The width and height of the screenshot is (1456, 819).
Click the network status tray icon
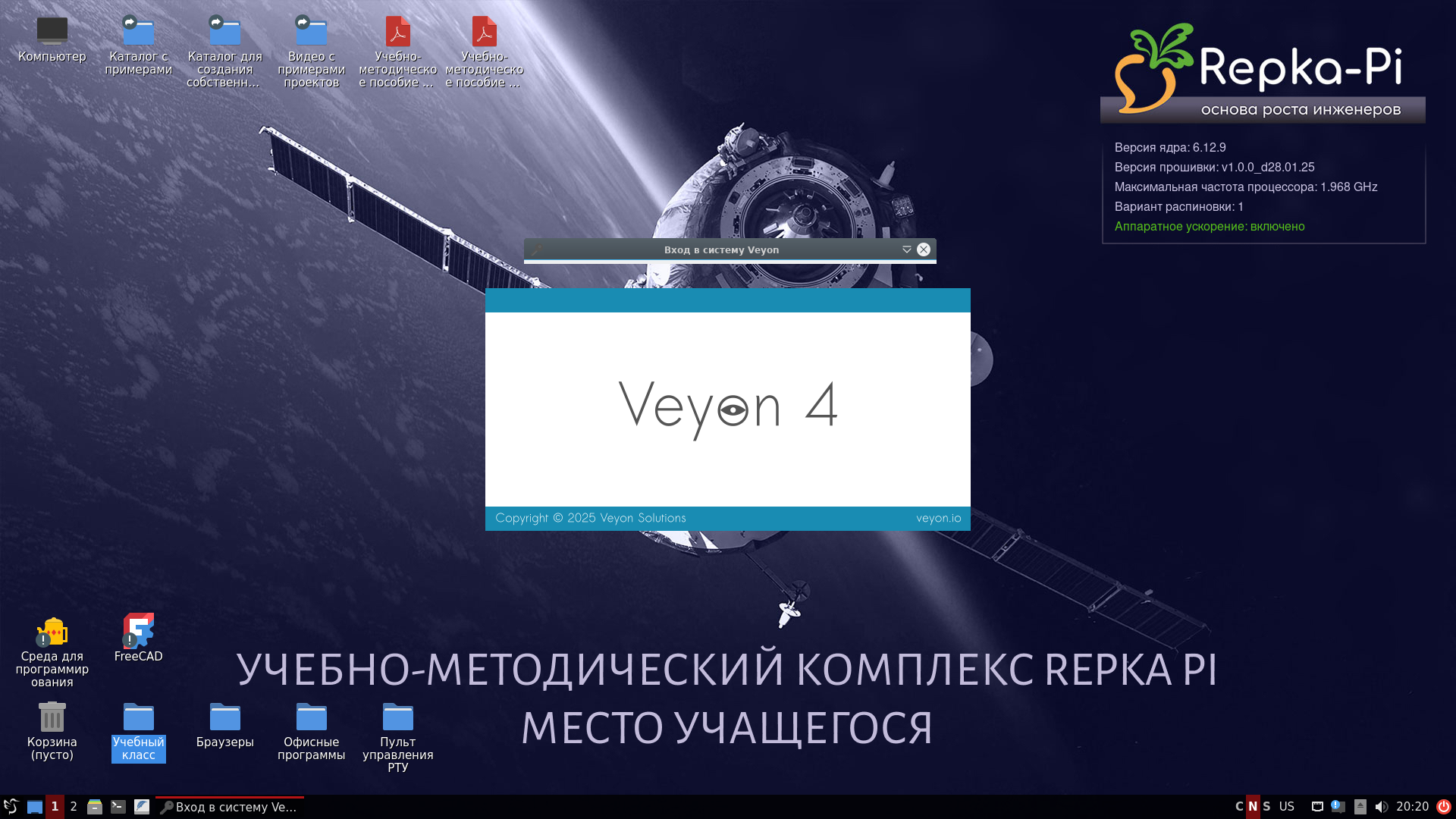click(x=1318, y=807)
